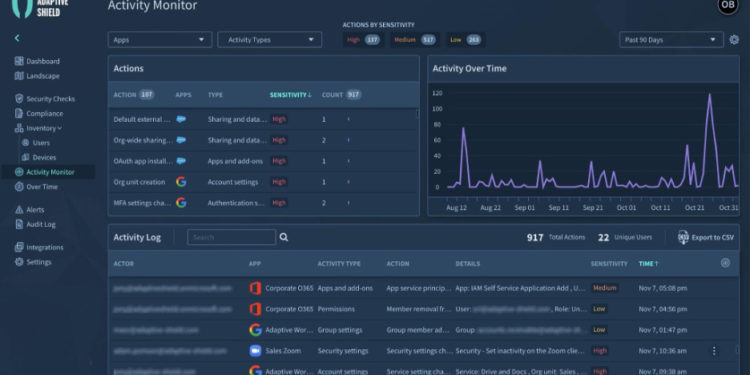Open the Audit Log

point(41,224)
